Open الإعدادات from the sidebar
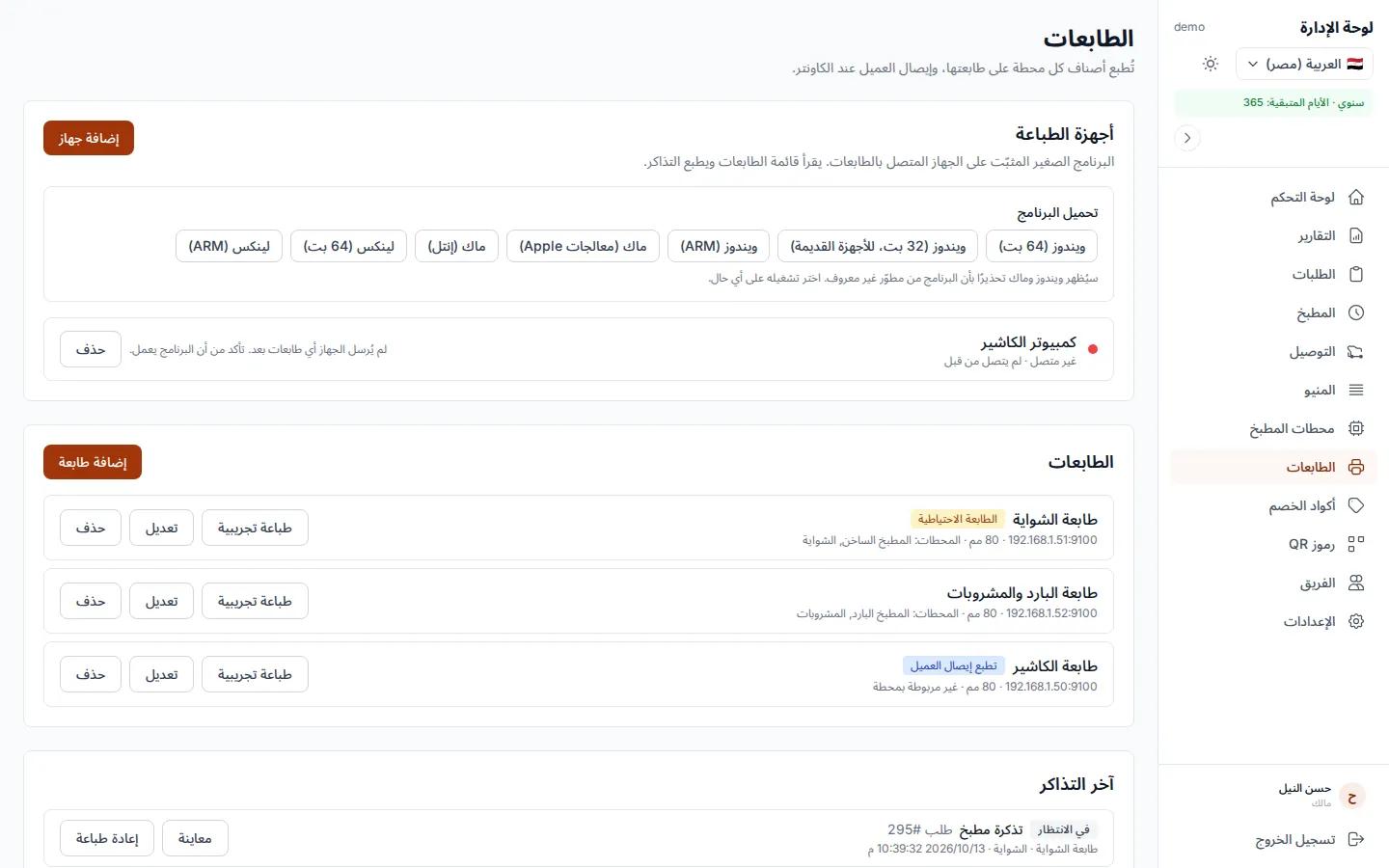The height and width of the screenshot is (868, 1389). (1273, 621)
